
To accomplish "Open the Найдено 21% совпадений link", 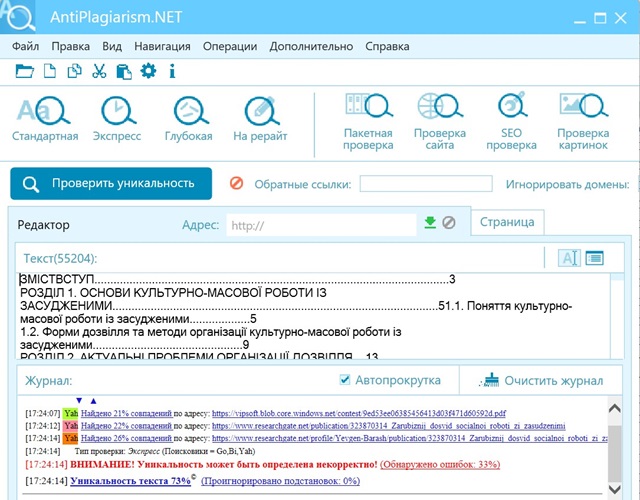I will 127,413.
